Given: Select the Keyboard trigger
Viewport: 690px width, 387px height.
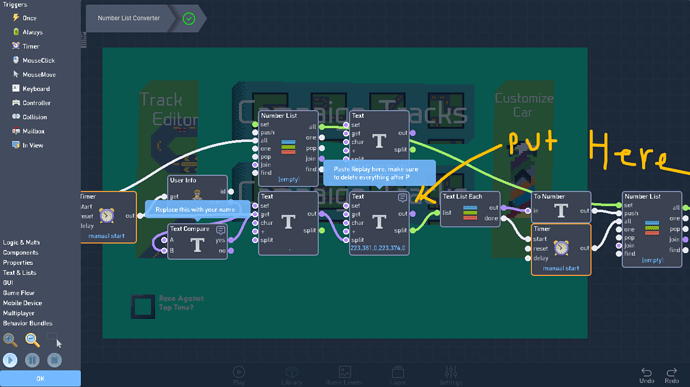Looking at the screenshot, I should [31, 88].
